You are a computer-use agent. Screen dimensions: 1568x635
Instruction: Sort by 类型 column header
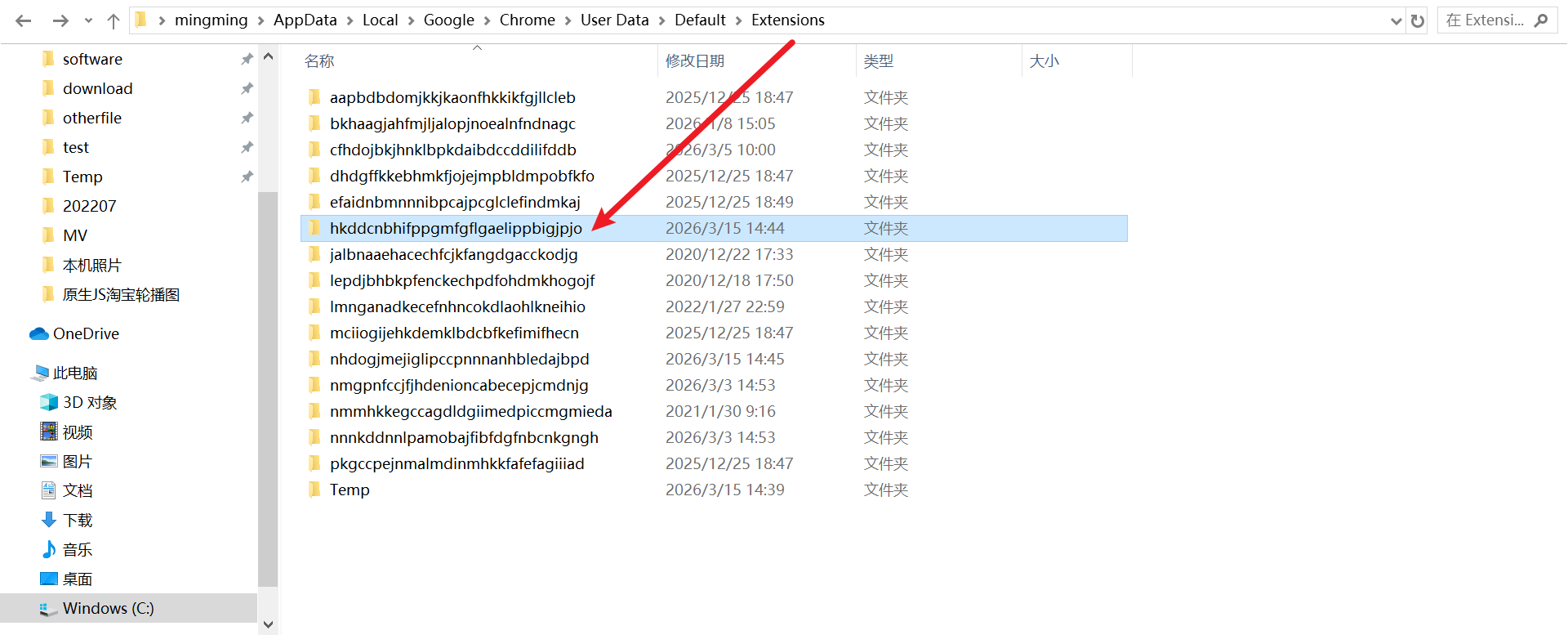pyautogui.click(x=879, y=61)
